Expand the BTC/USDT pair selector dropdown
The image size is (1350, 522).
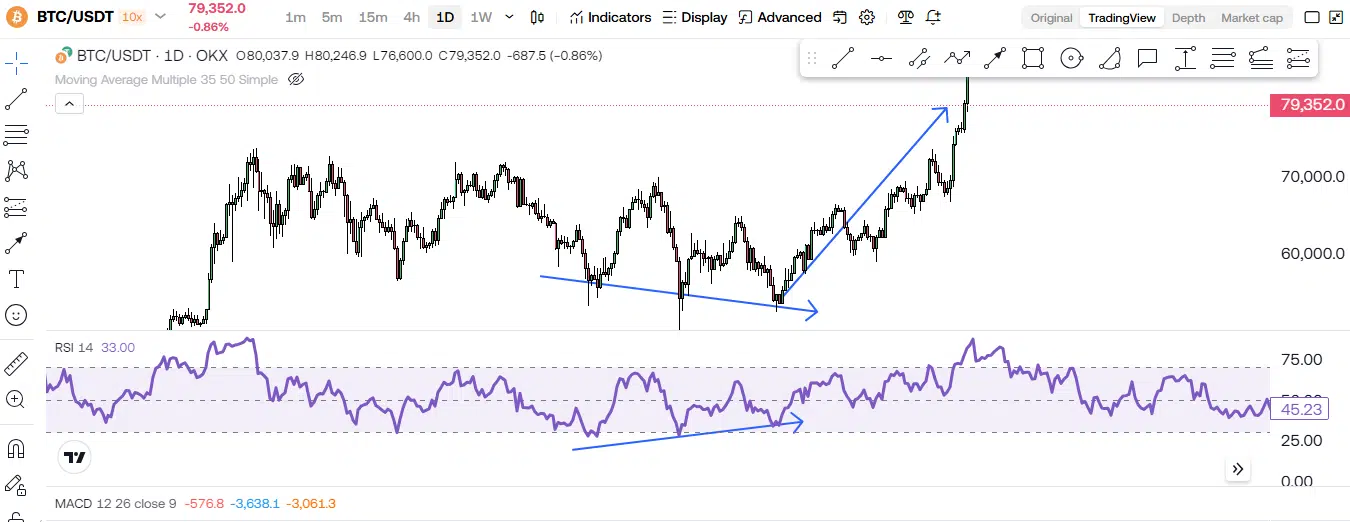point(160,17)
